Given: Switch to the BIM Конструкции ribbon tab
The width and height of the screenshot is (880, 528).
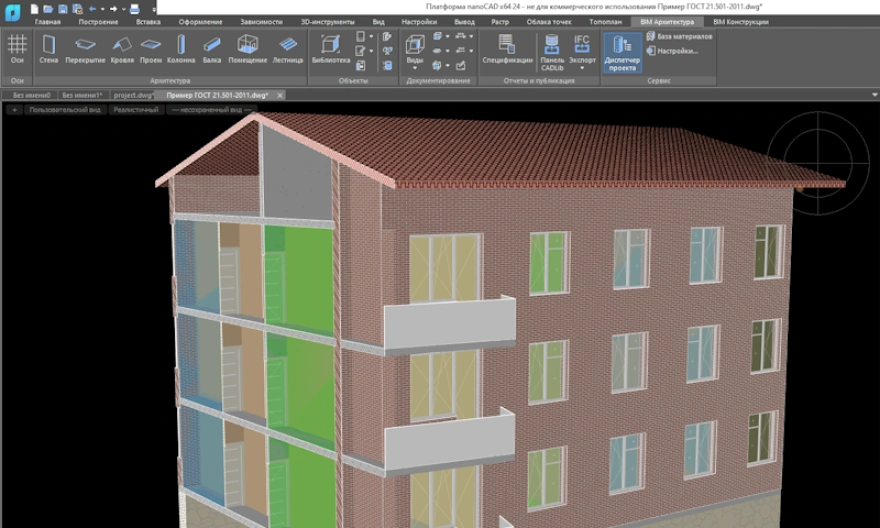Looking at the screenshot, I should tap(740, 21).
